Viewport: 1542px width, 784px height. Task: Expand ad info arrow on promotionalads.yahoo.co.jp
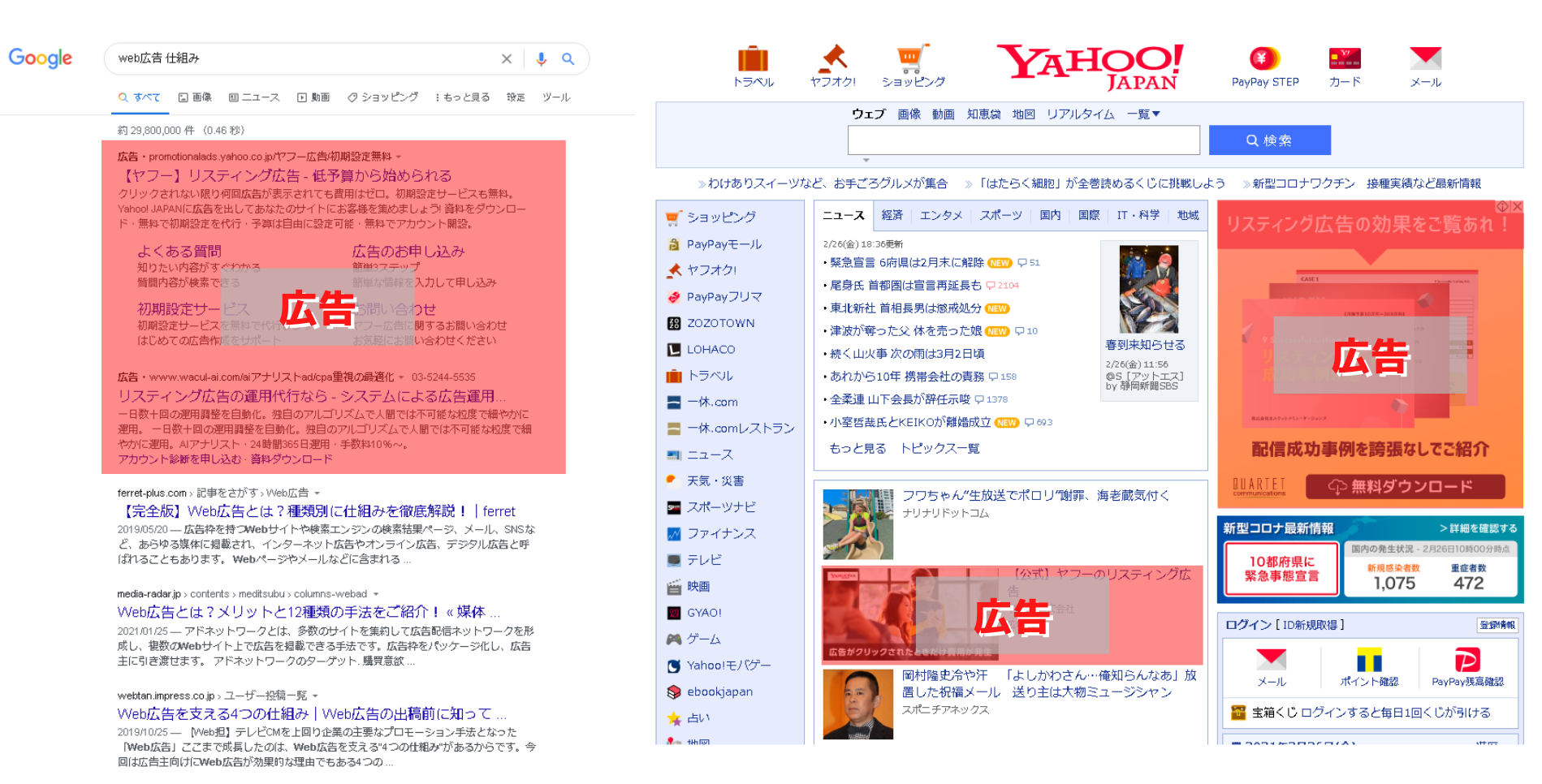[x=398, y=157]
